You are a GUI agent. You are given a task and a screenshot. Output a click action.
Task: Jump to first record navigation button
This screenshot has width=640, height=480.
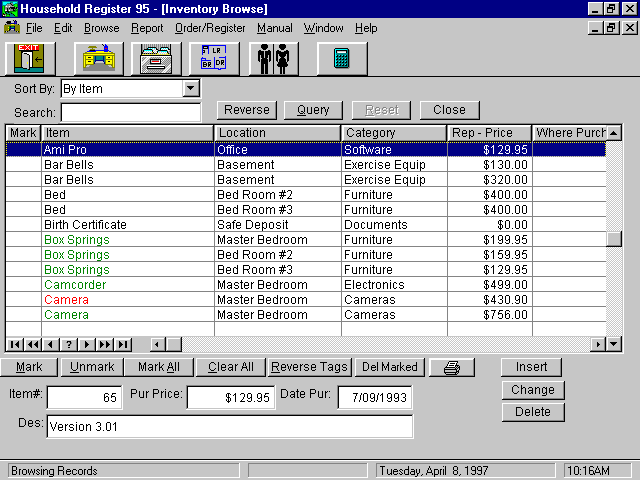tap(14, 344)
